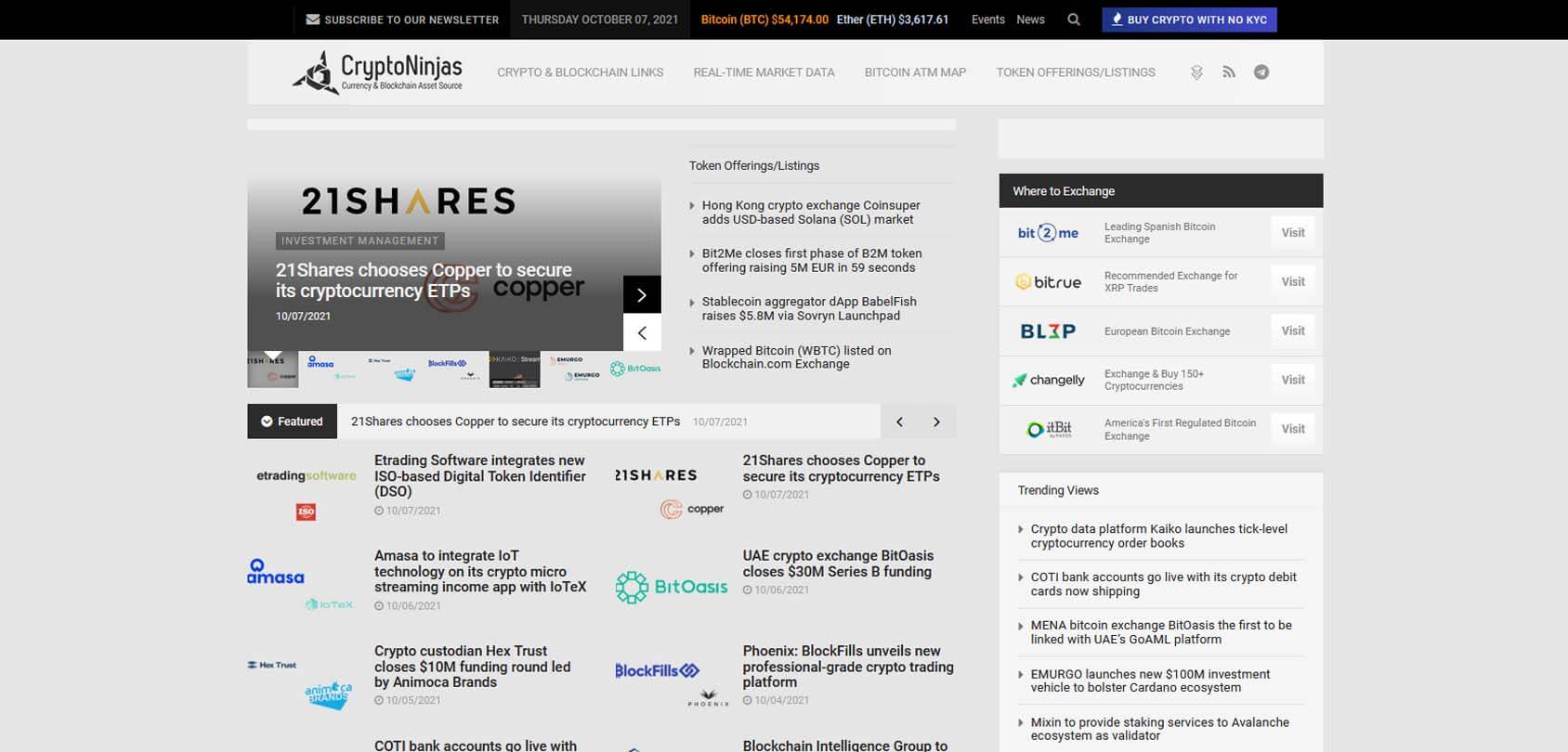Open trending Kaiko tick-level order books
1568x752 pixels.
click(x=1159, y=536)
